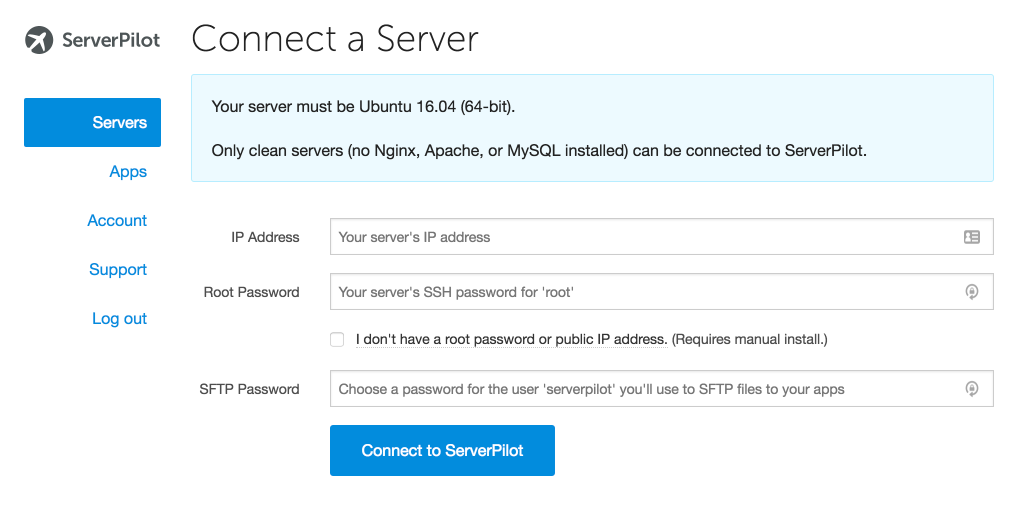This screenshot has width=1021, height=508.
Task: Click the Ubuntu 16.04 requirement notice
Action: click(363, 107)
